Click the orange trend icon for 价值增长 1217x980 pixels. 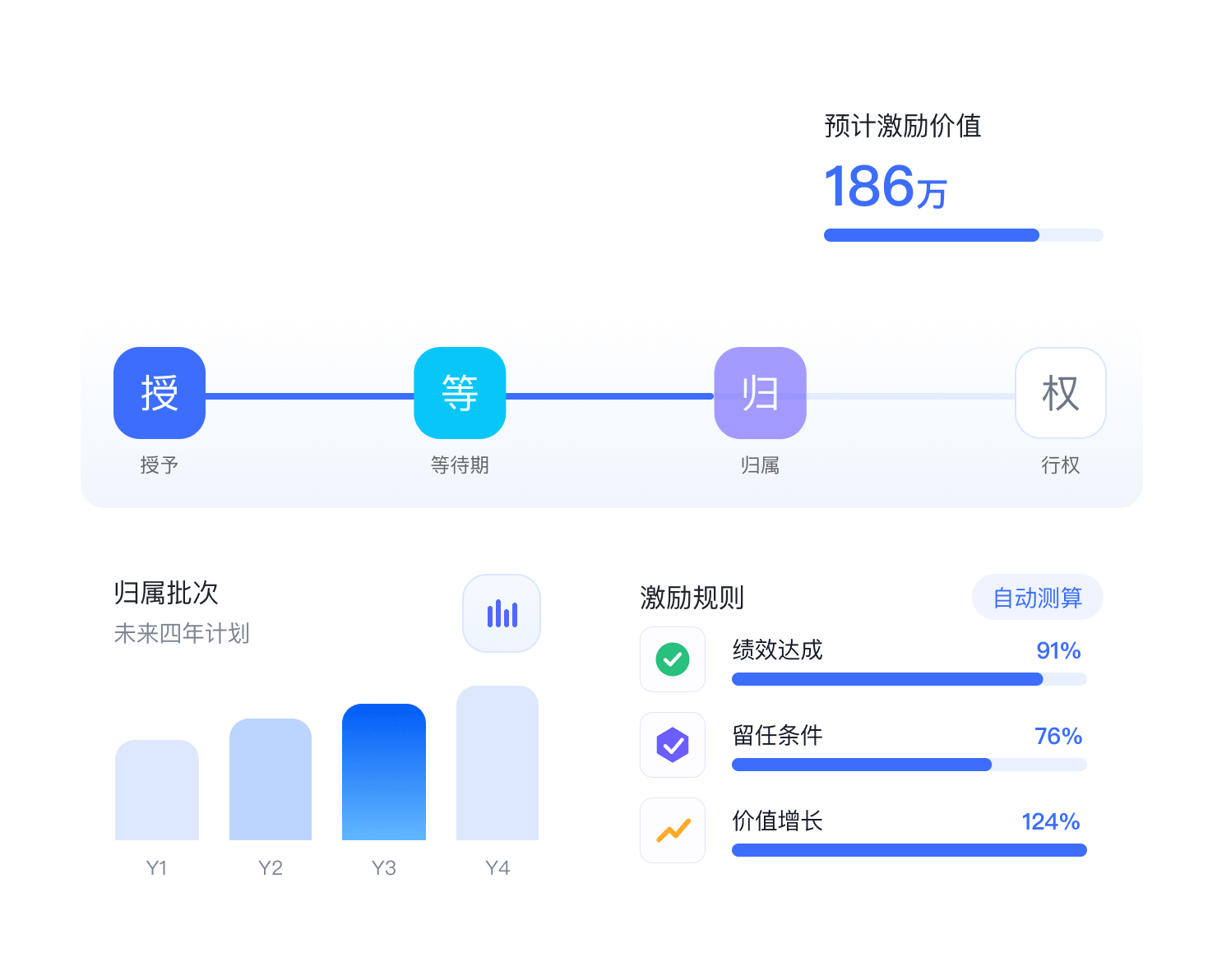pos(673,830)
